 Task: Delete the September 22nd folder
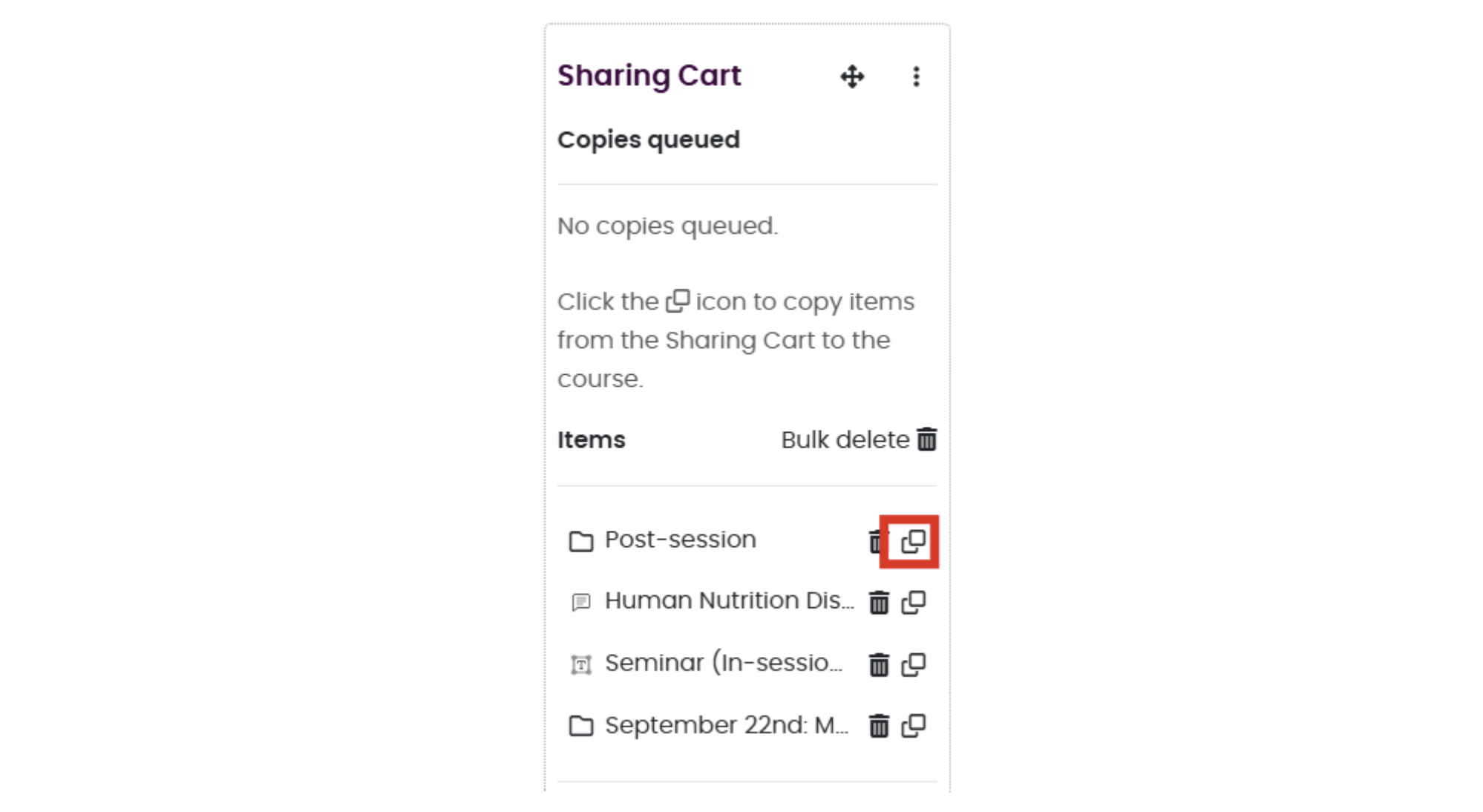click(x=880, y=725)
